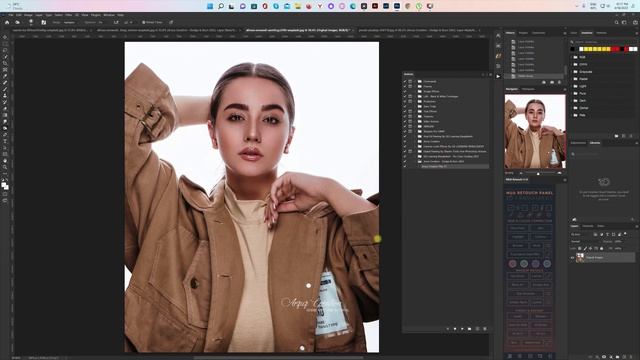Go to the Photoshop Home screen icon
The height and width of the screenshot is (360, 640).
coord(7,22)
